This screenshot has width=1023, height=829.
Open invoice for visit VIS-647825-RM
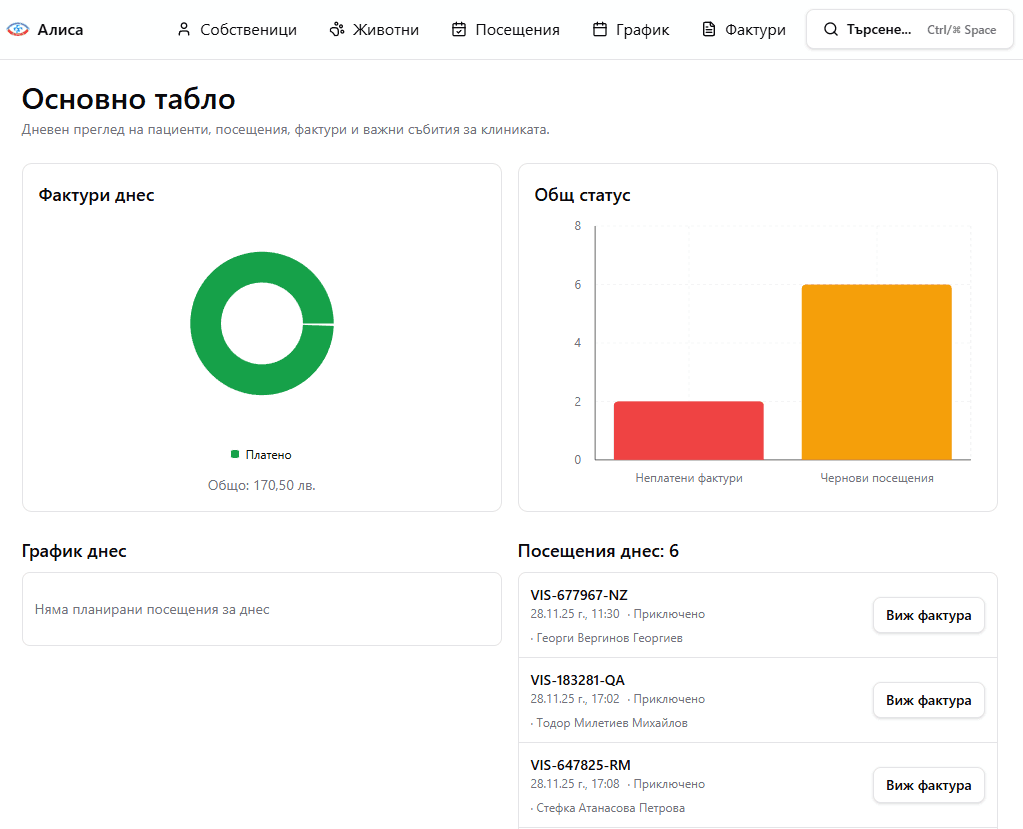pos(928,786)
